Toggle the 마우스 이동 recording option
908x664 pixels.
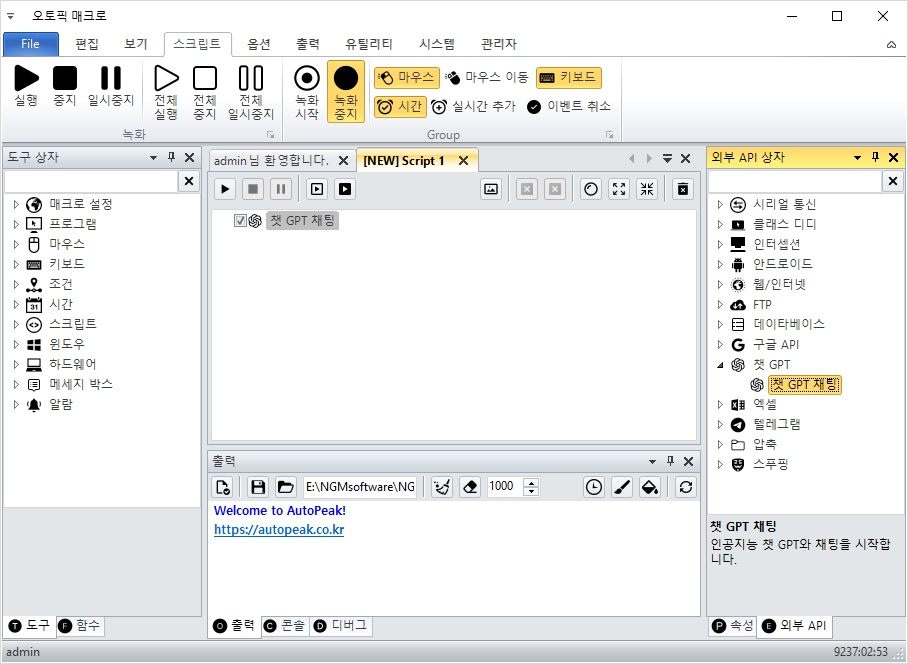[x=488, y=78]
